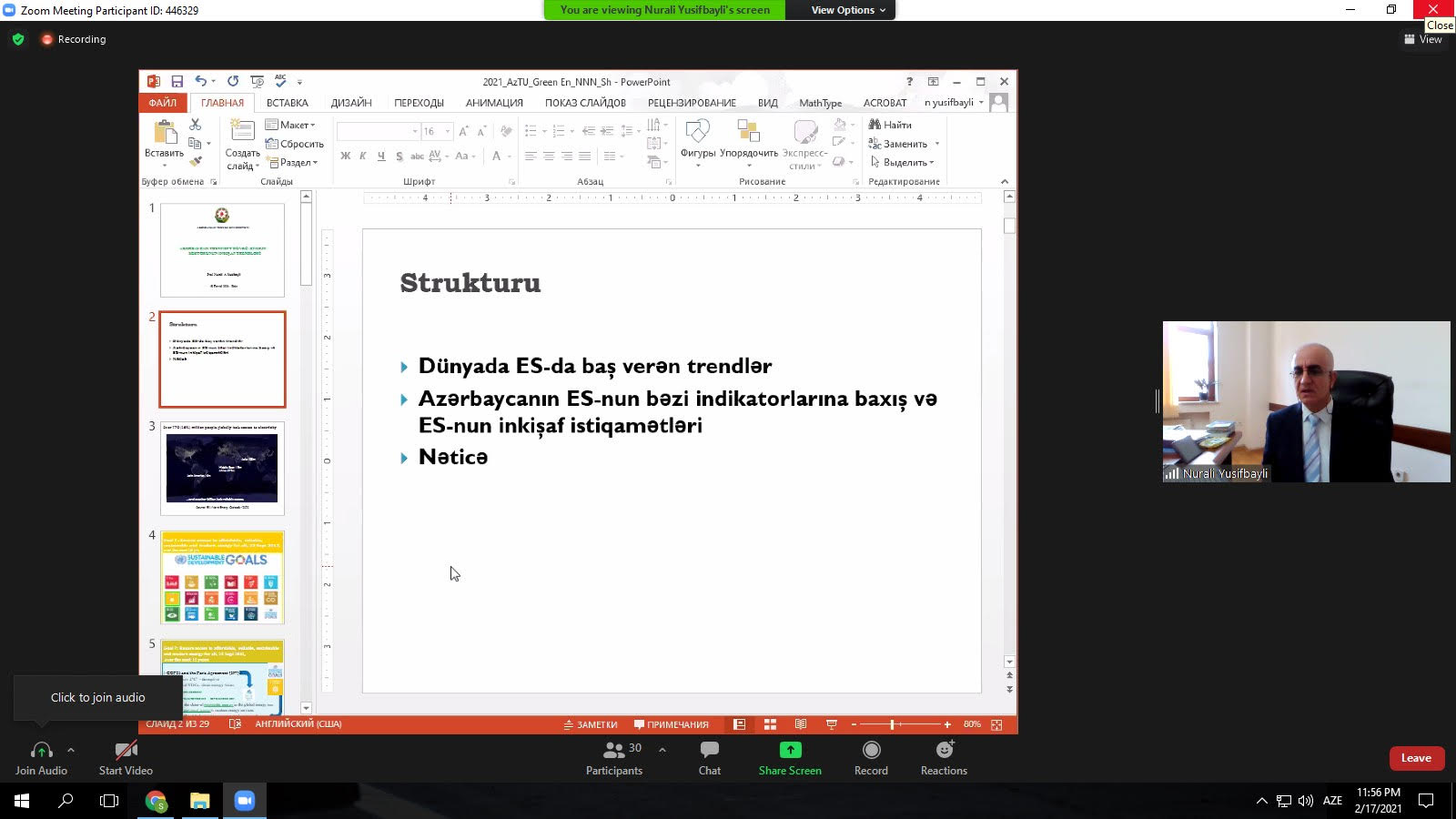The height and width of the screenshot is (819, 1456).
Task: Open the Chat panel in Zoom
Action: coord(709,757)
